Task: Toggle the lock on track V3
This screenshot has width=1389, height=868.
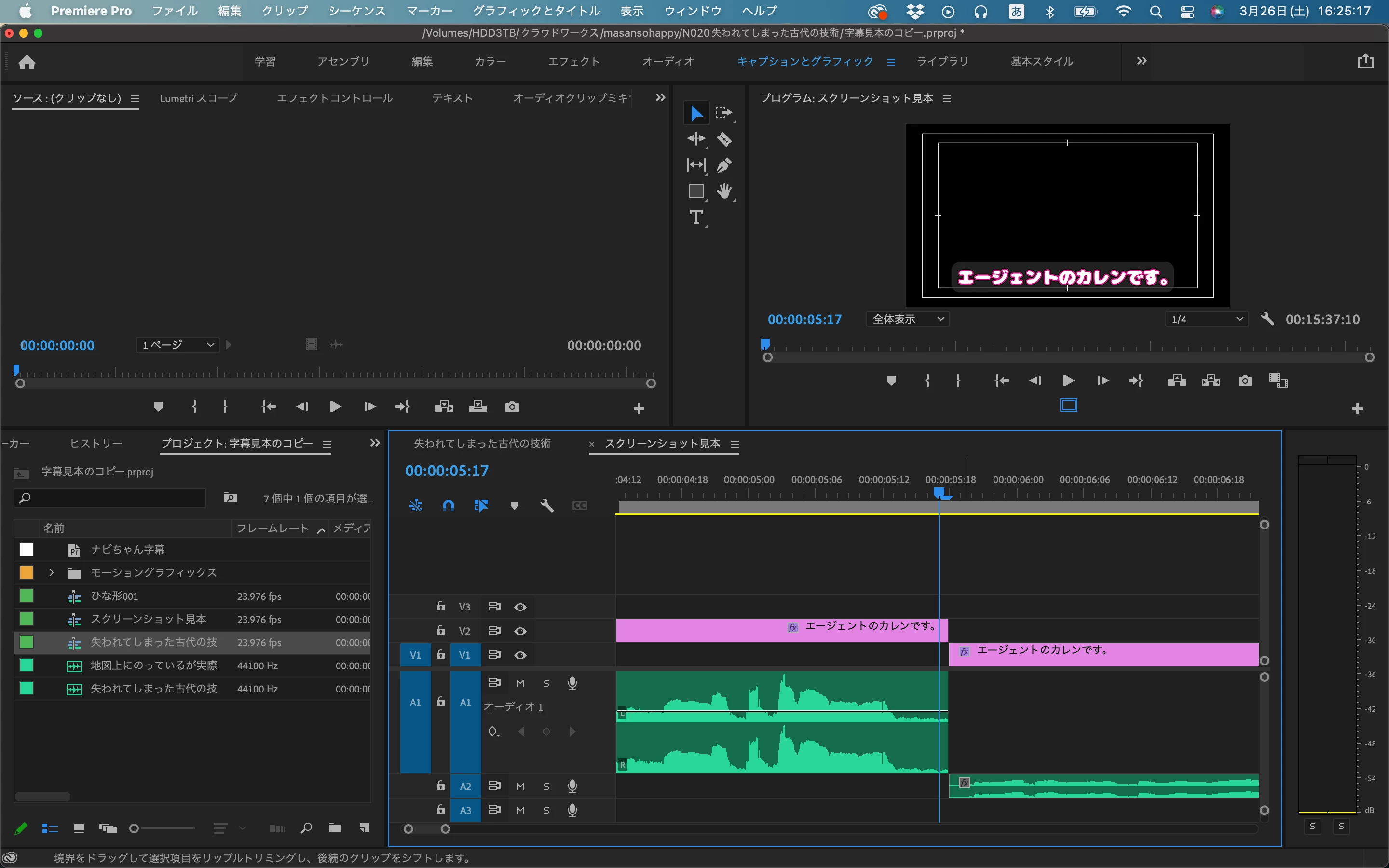Action: pos(440,606)
